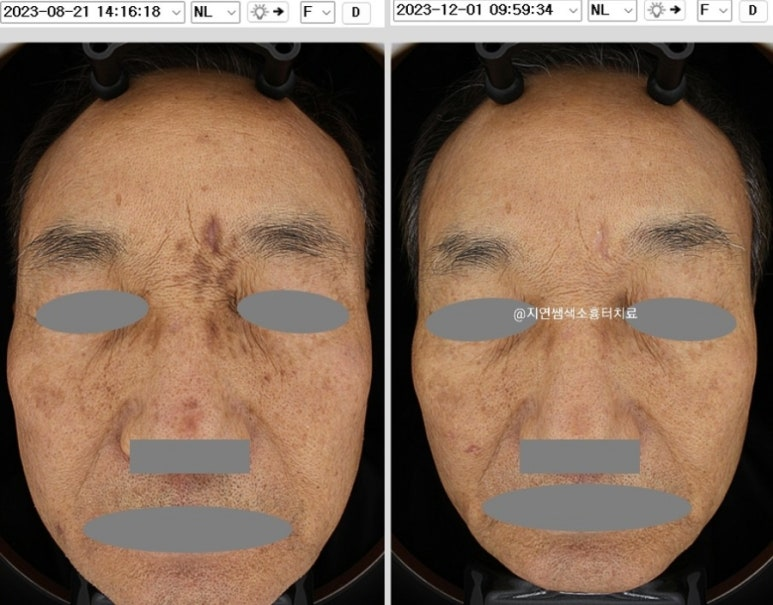Screen dimensions: 773x605
Task: Click the forehead scar between eyebrows in left photo
Action: tap(211, 237)
